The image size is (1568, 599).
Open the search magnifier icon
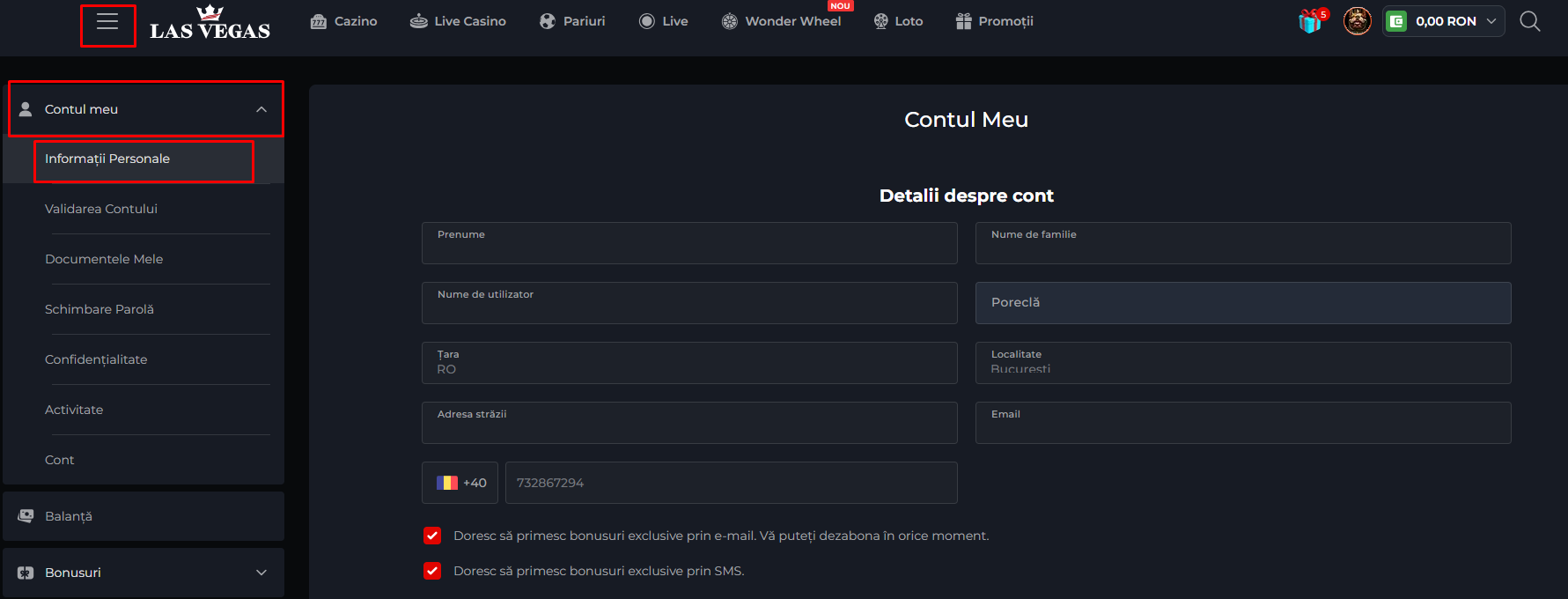coord(1530,21)
